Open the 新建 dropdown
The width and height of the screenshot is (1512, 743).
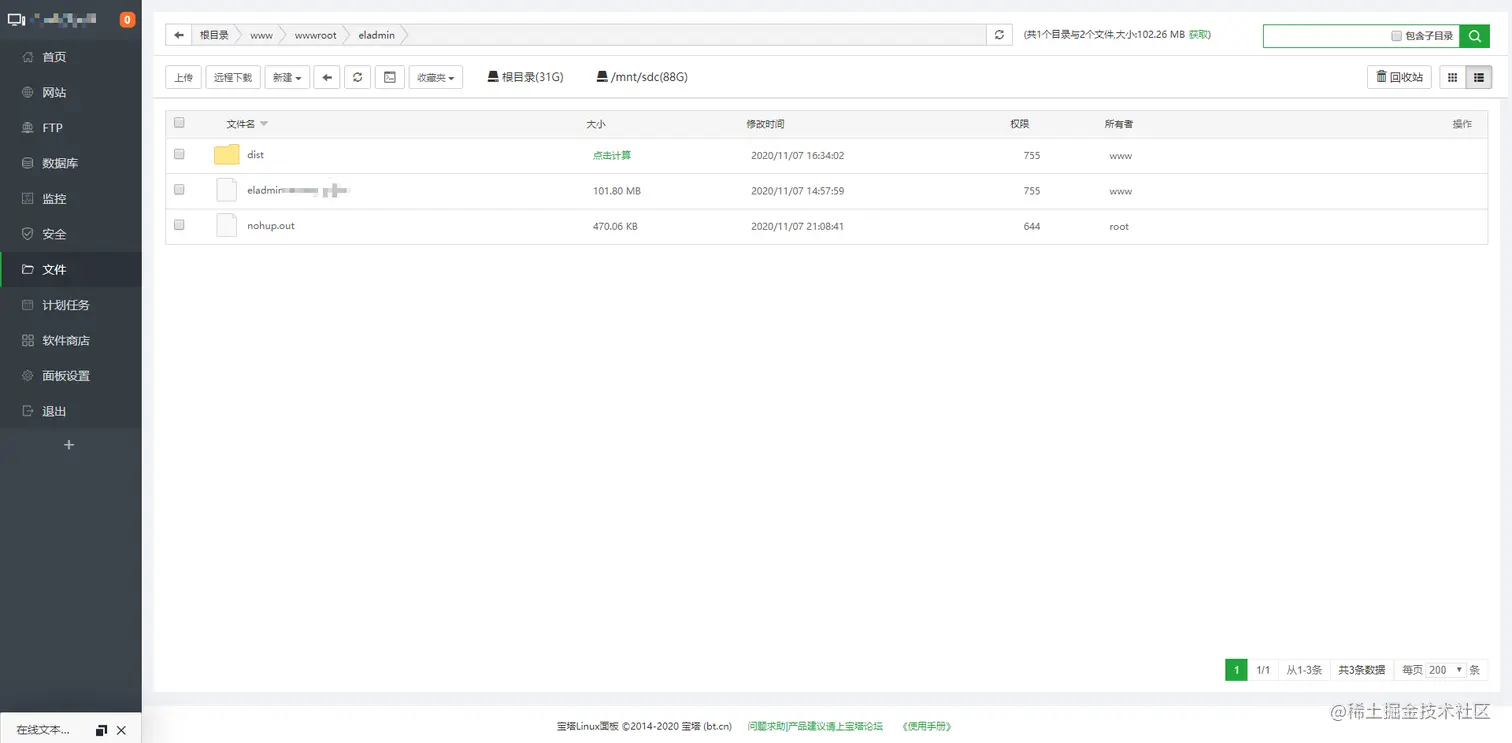coord(286,77)
